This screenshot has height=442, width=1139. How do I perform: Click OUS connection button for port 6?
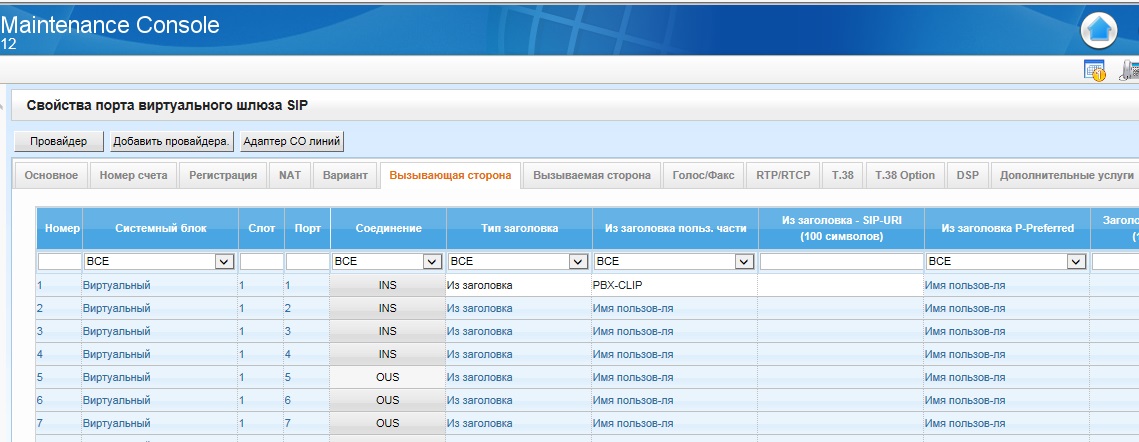[388, 400]
